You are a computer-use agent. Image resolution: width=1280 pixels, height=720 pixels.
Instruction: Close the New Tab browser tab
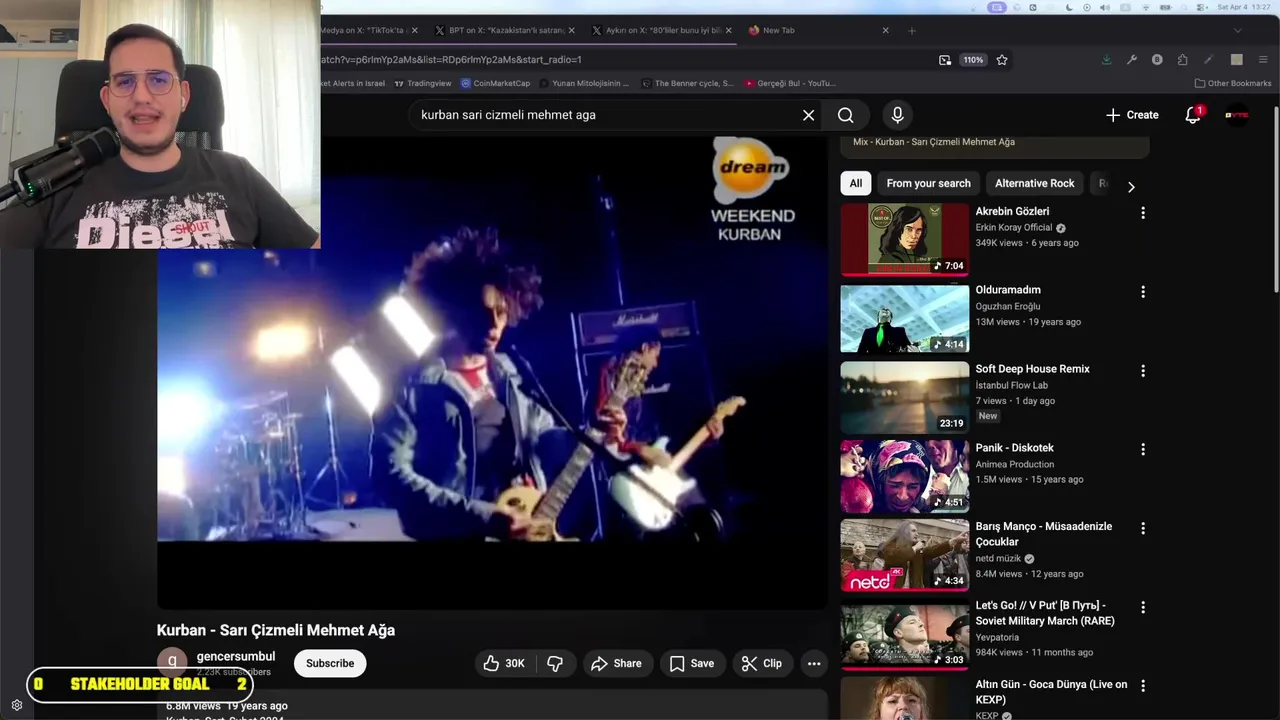[x=885, y=30]
